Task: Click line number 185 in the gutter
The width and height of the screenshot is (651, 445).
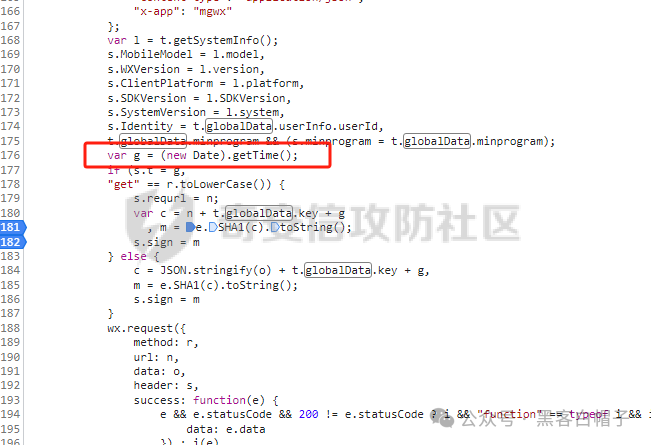Action: pos(10,285)
